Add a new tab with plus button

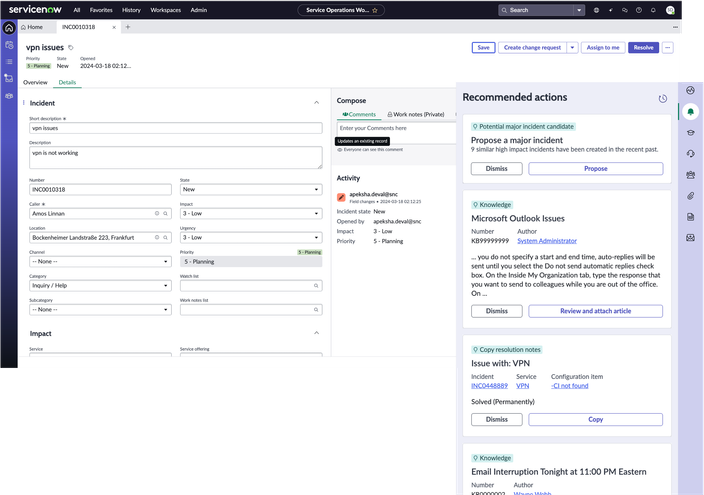[128, 27]
